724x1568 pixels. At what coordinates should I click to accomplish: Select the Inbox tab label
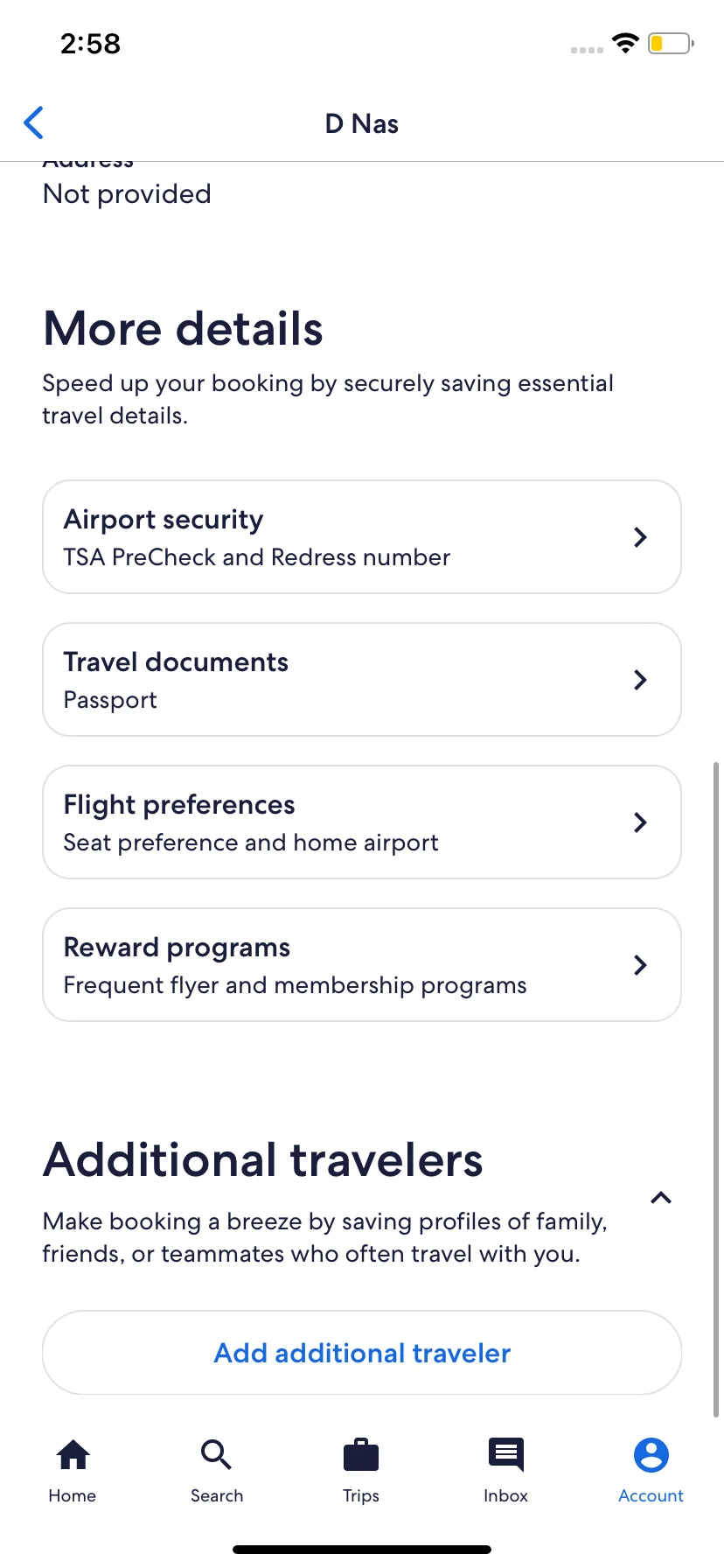pyautogui.click(x=506, y=1495)
